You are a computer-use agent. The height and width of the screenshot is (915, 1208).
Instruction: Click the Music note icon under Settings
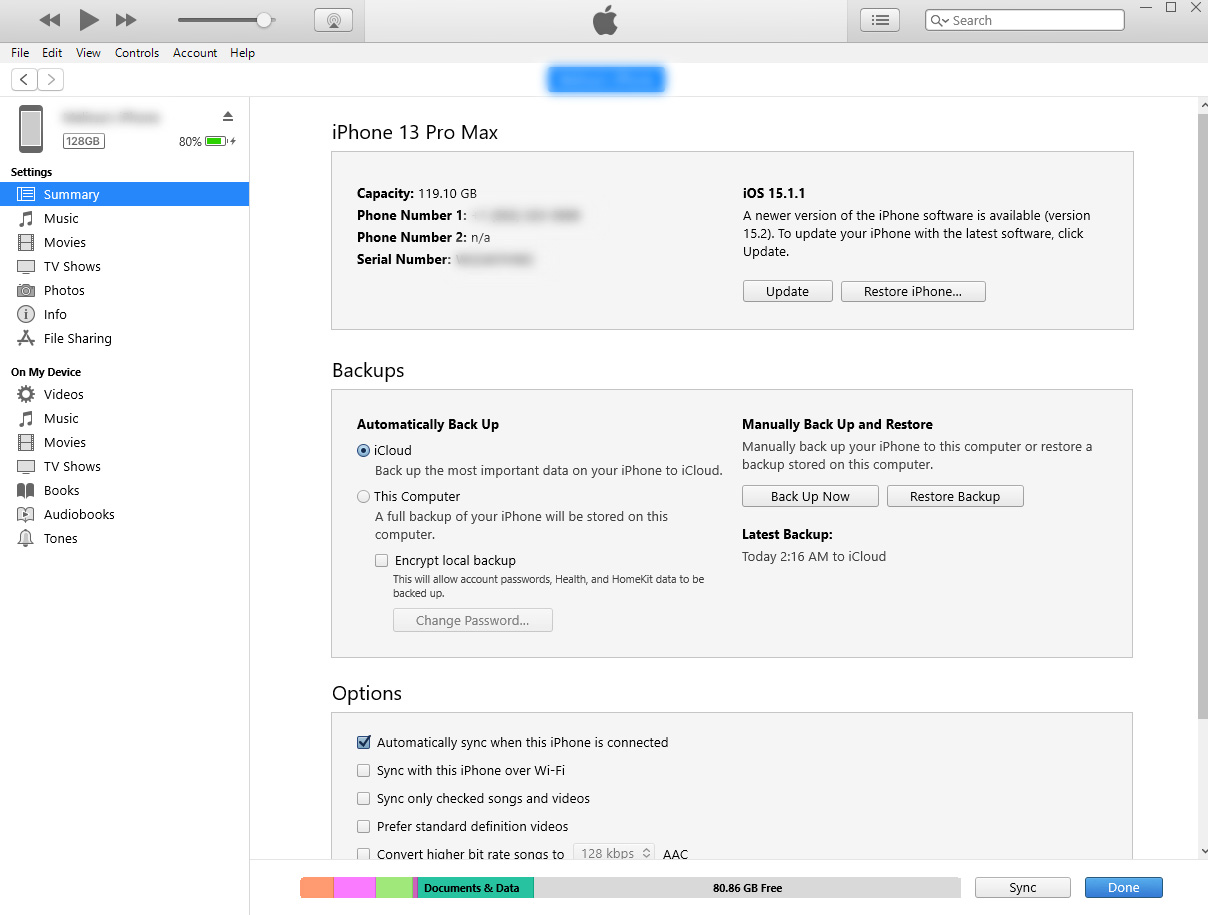tap(26, 219)
